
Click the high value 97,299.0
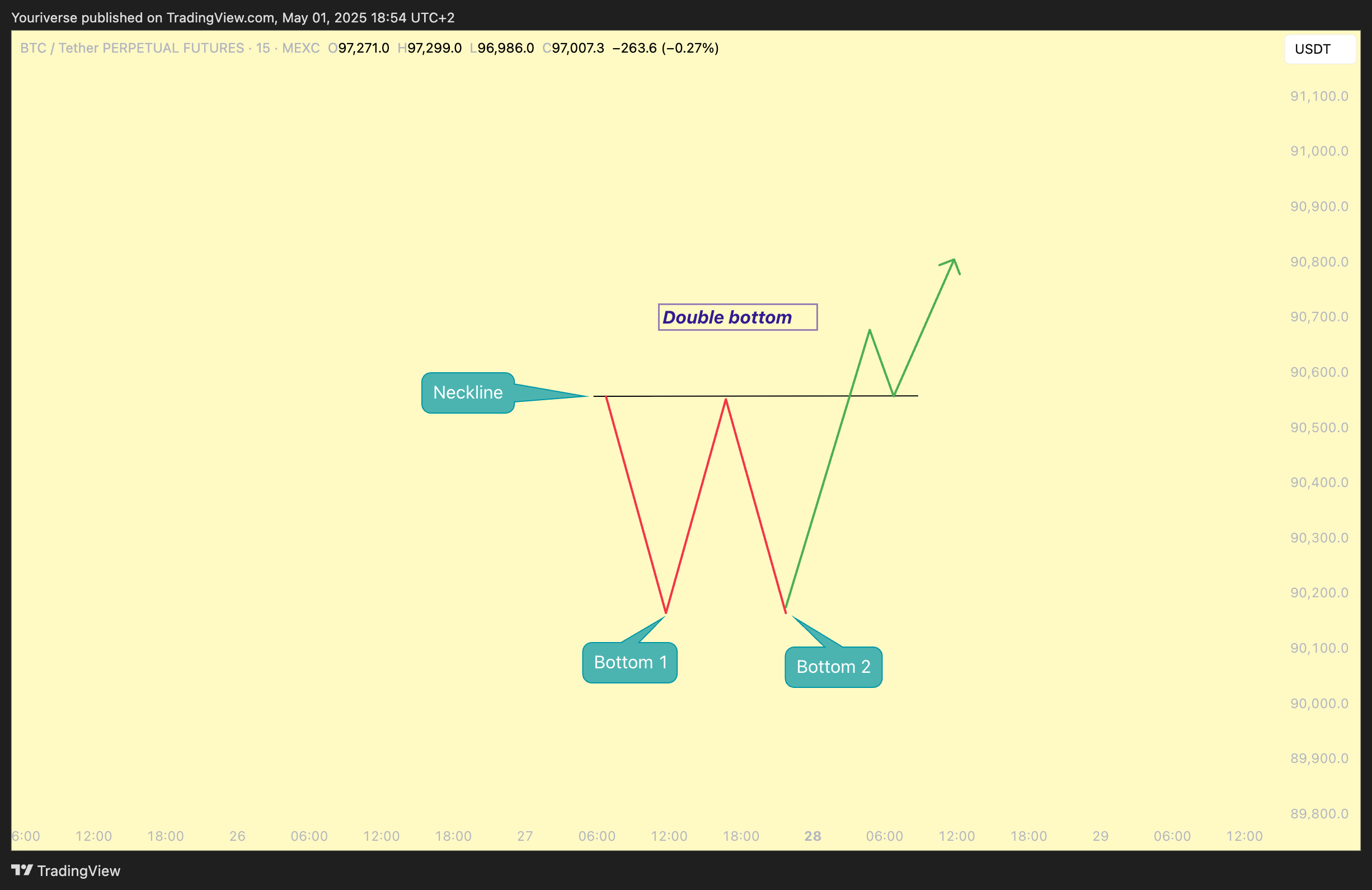click(434, 48)
